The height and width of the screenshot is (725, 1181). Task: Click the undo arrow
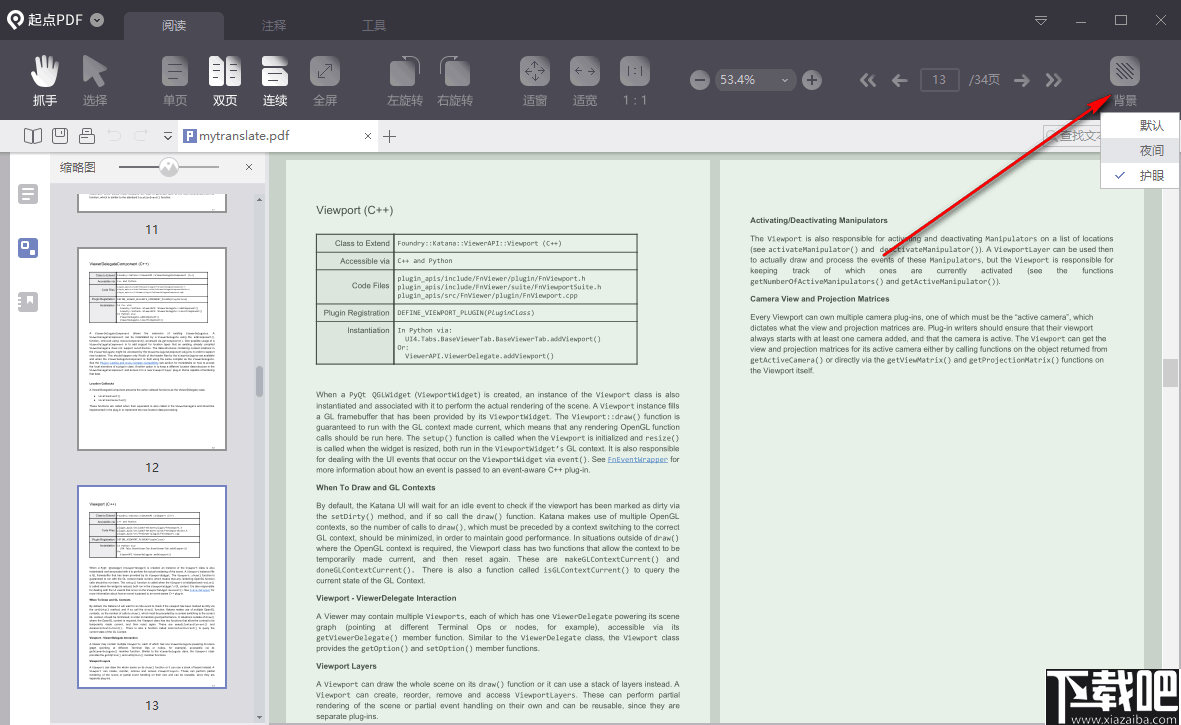pos(114,136)
